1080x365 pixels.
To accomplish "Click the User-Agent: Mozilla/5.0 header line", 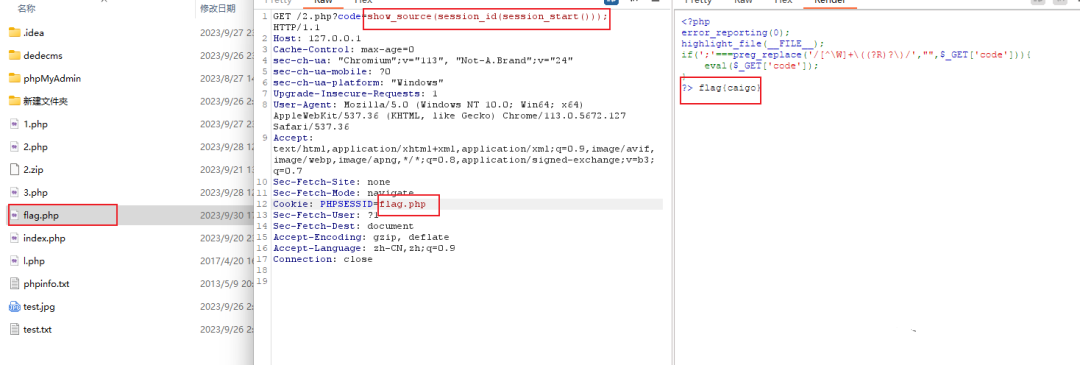I will pos(428,105).
